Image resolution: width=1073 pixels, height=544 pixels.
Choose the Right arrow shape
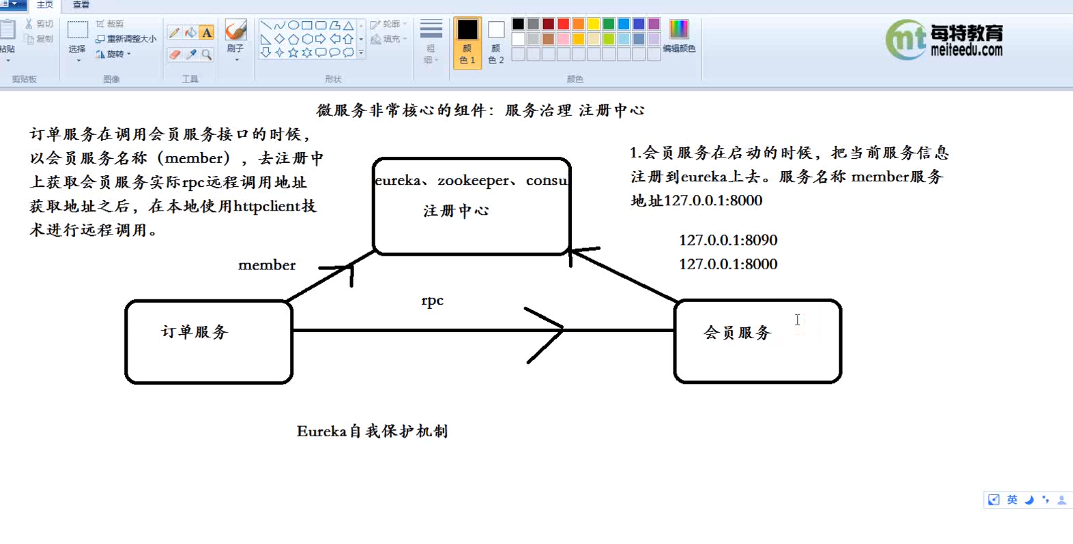coord(320,39)
